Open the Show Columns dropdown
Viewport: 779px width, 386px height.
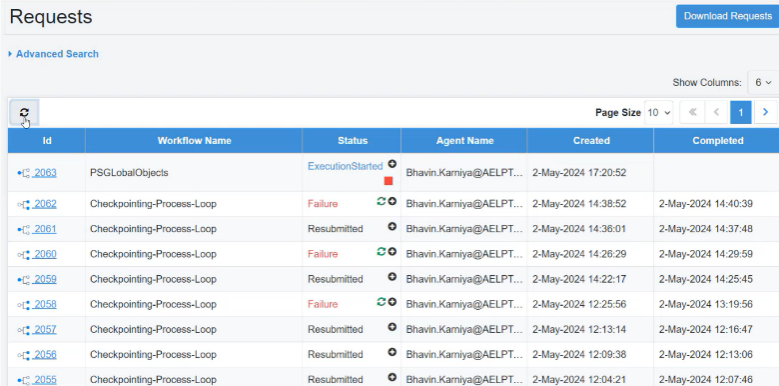pyautogui.click(x=763, y=82)
